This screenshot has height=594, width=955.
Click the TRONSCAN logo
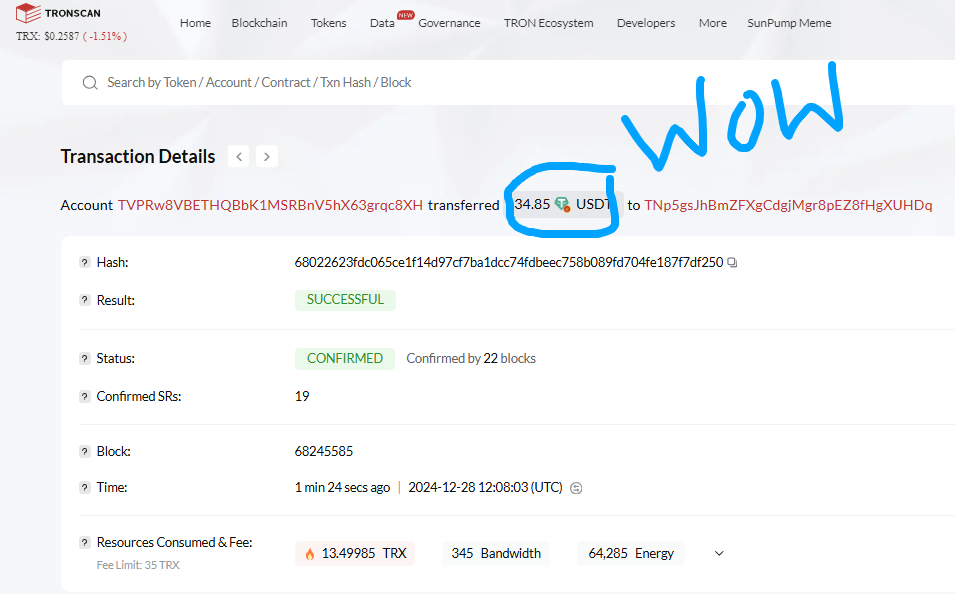pos(58,13)
